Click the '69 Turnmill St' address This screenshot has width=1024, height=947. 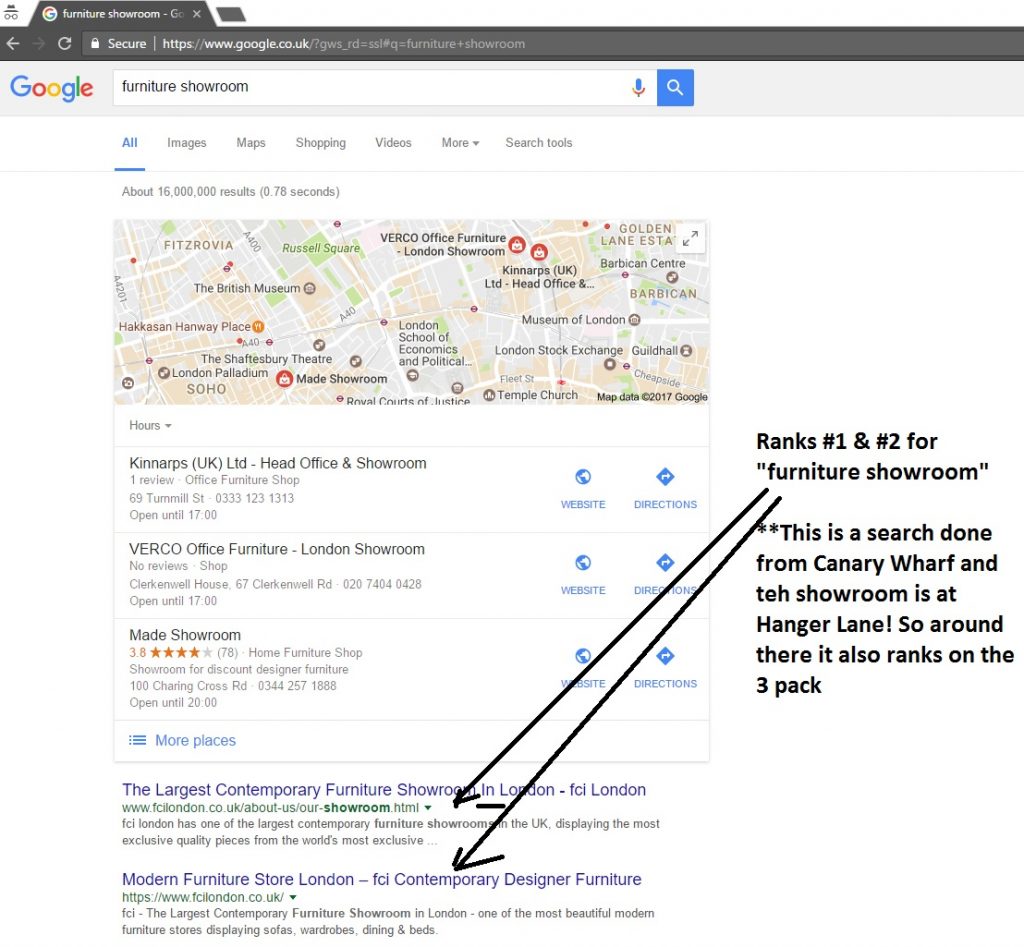167,498
